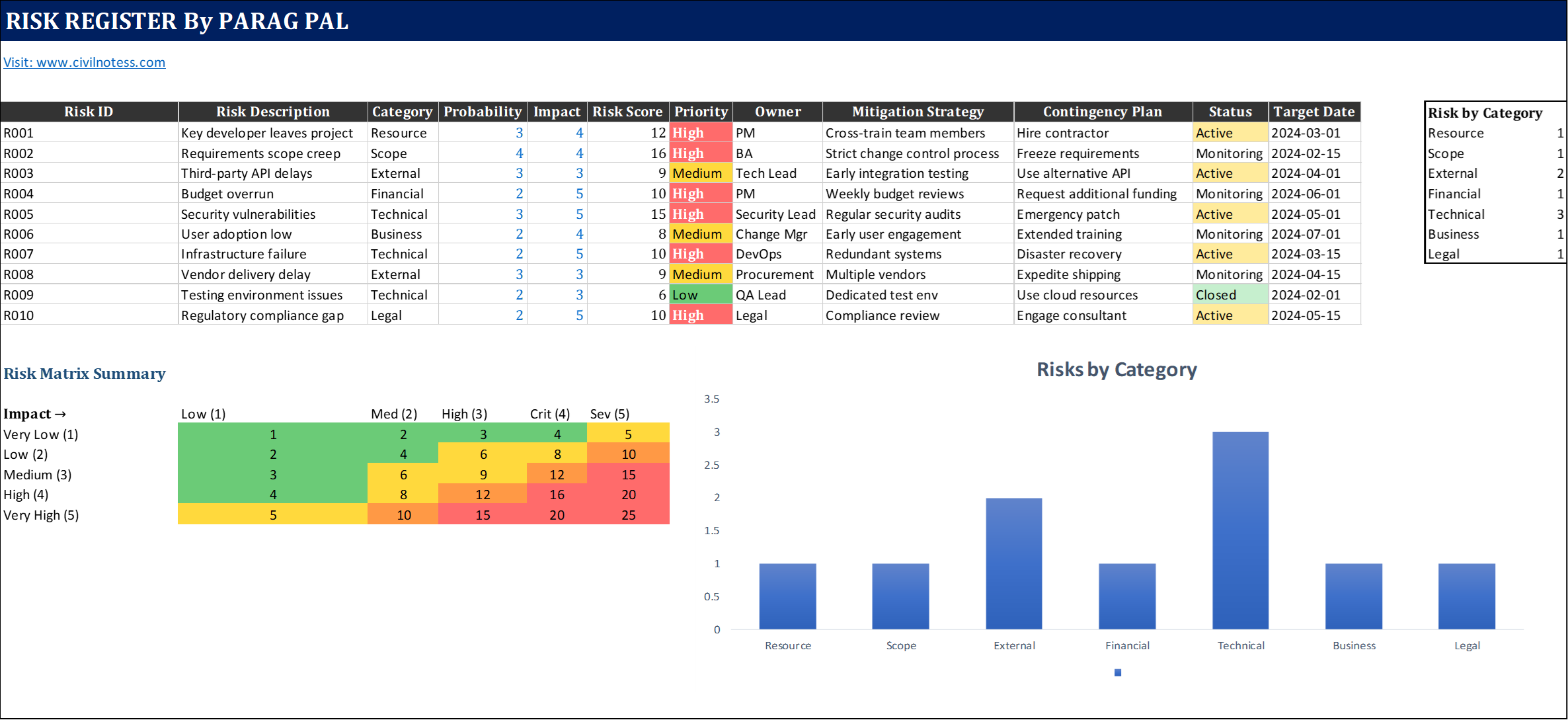Image resolution: width=1568 pixels, height=720 pixels.
Task: Click the Mitigation Strategy column header
Action: (918, 112)
